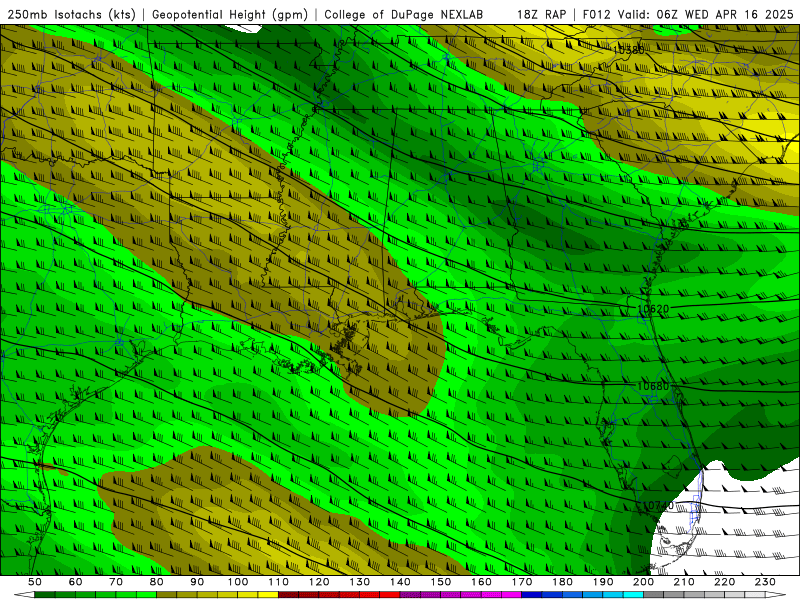Click the 10740 height contour label
This screenshot has width=800, height=600.
658,506
